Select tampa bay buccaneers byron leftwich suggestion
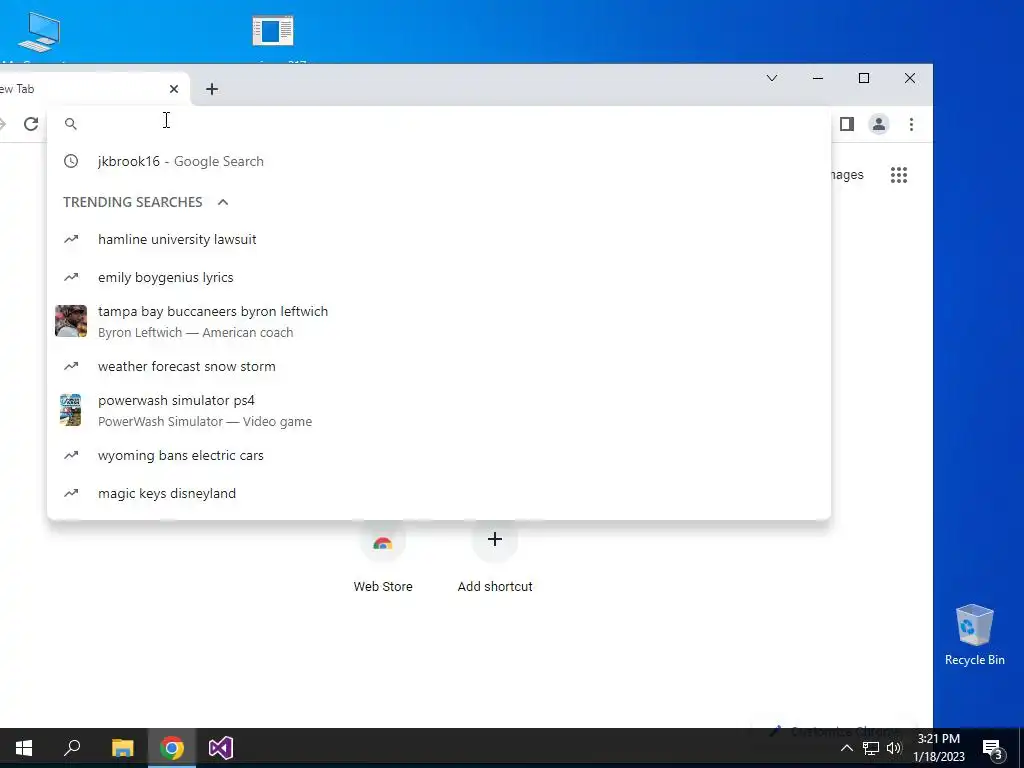Screen dimensions: 1024x768 [x=439, y=321]
